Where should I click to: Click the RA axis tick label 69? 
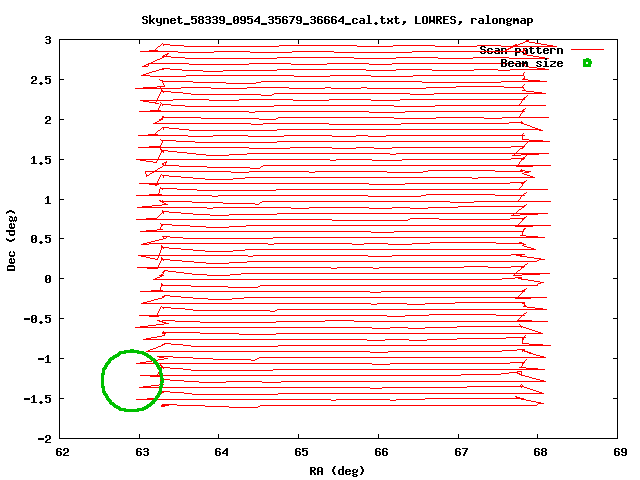click(x=620, y=452)
